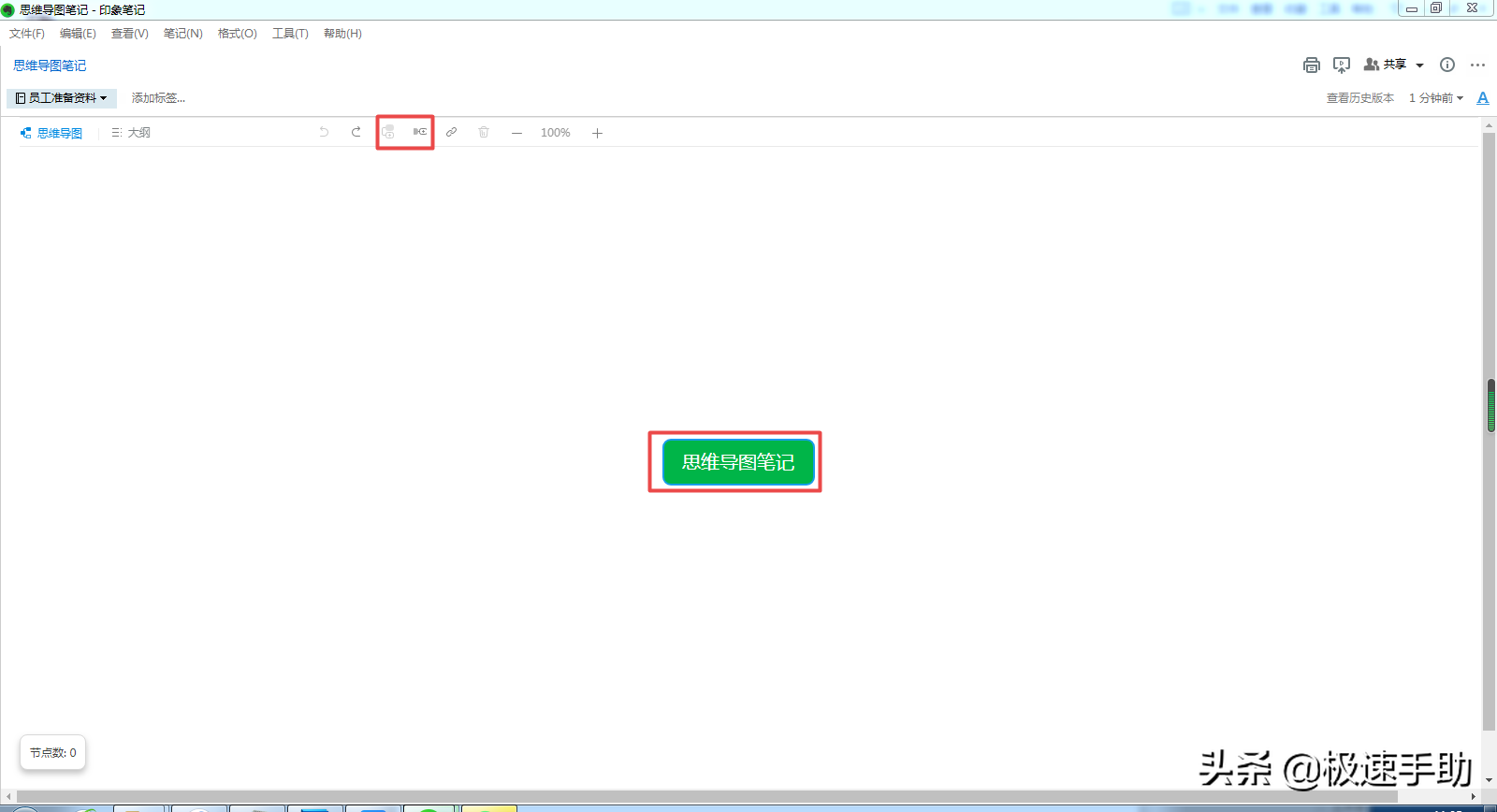This screenshot has width=1497, height=812.
Task: Print the note using printer icon
Action: click(x=1312, y=65)
